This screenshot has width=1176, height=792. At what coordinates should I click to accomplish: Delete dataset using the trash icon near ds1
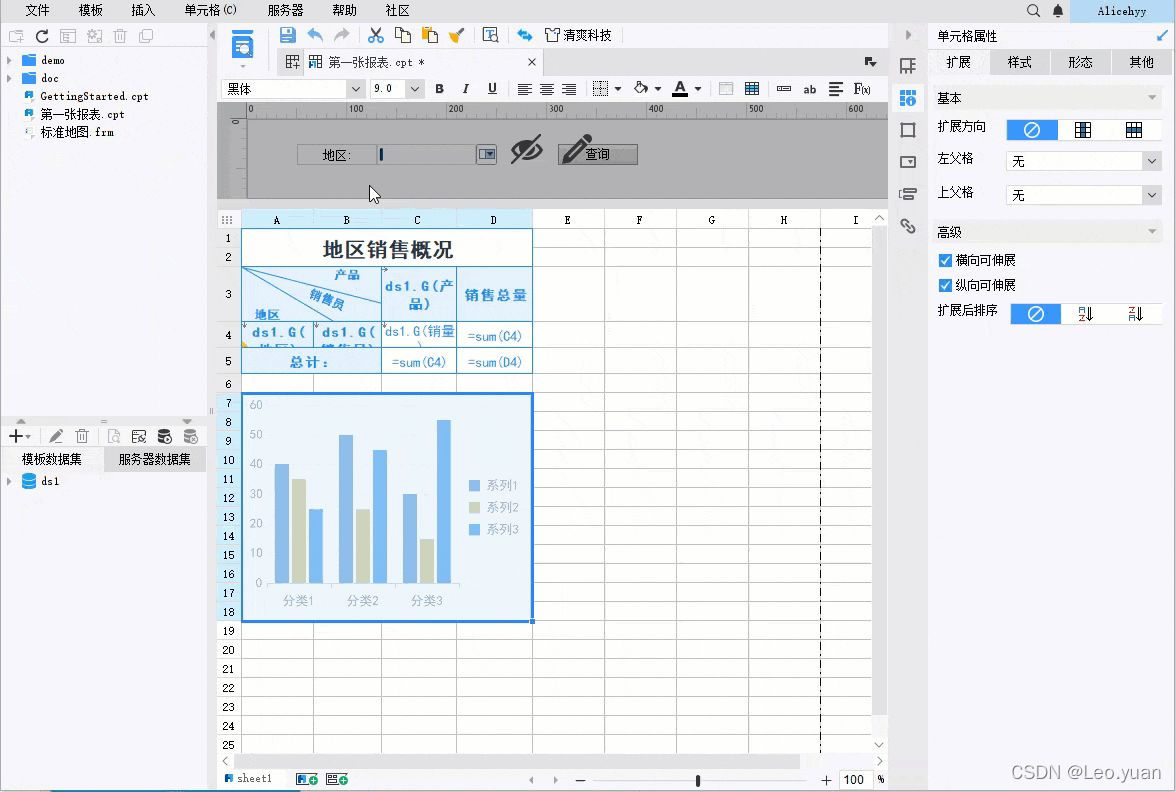pyautogui.click(x=82, y=436)
